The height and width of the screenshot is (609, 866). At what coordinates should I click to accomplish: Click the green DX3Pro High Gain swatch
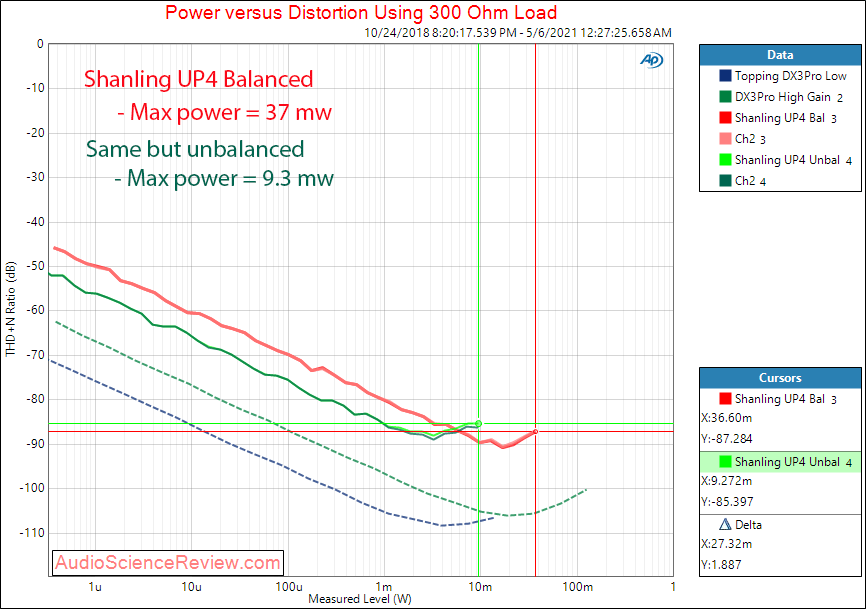point(725,97)
